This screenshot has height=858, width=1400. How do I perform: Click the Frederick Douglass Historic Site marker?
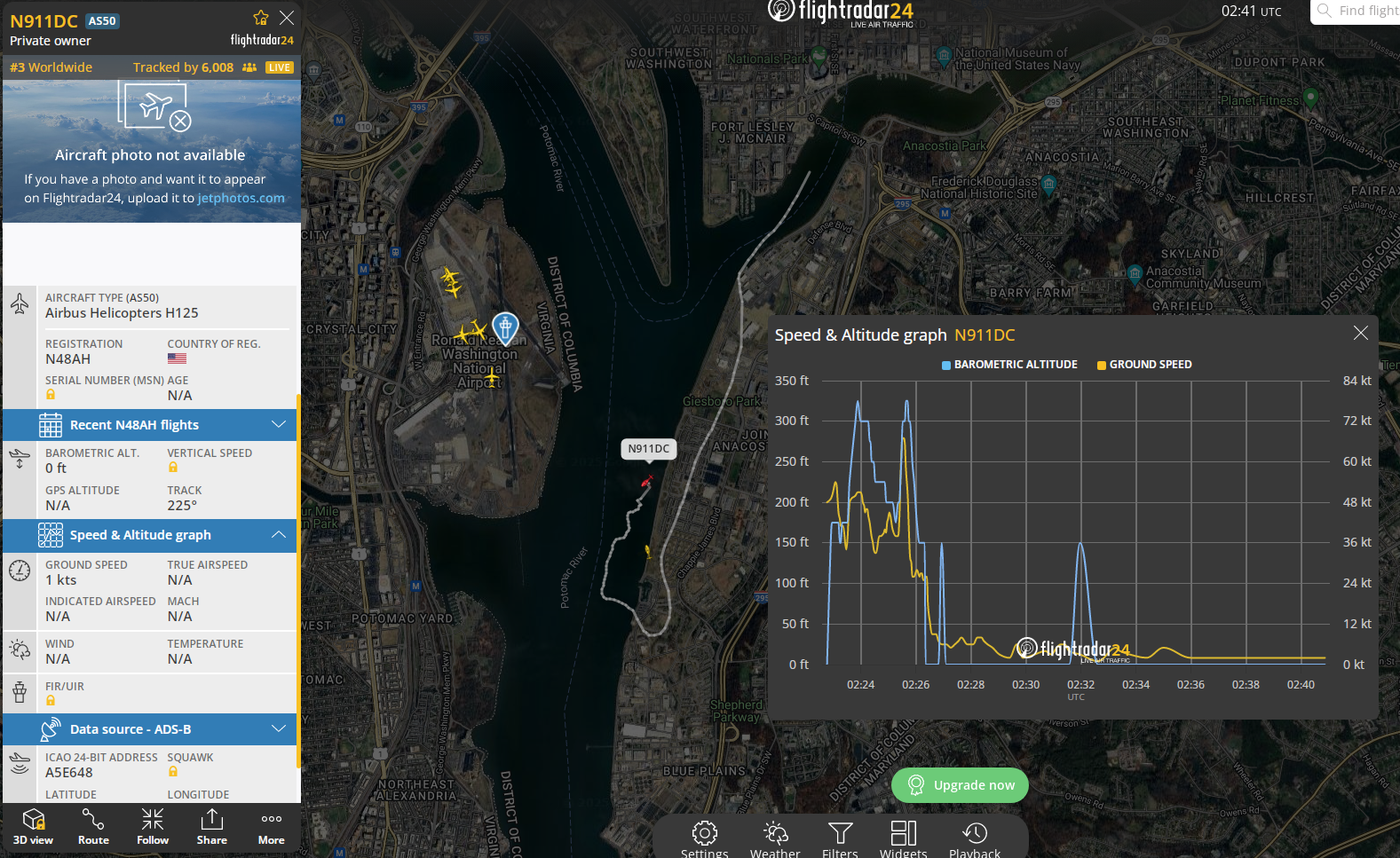tap(1048, 185)
